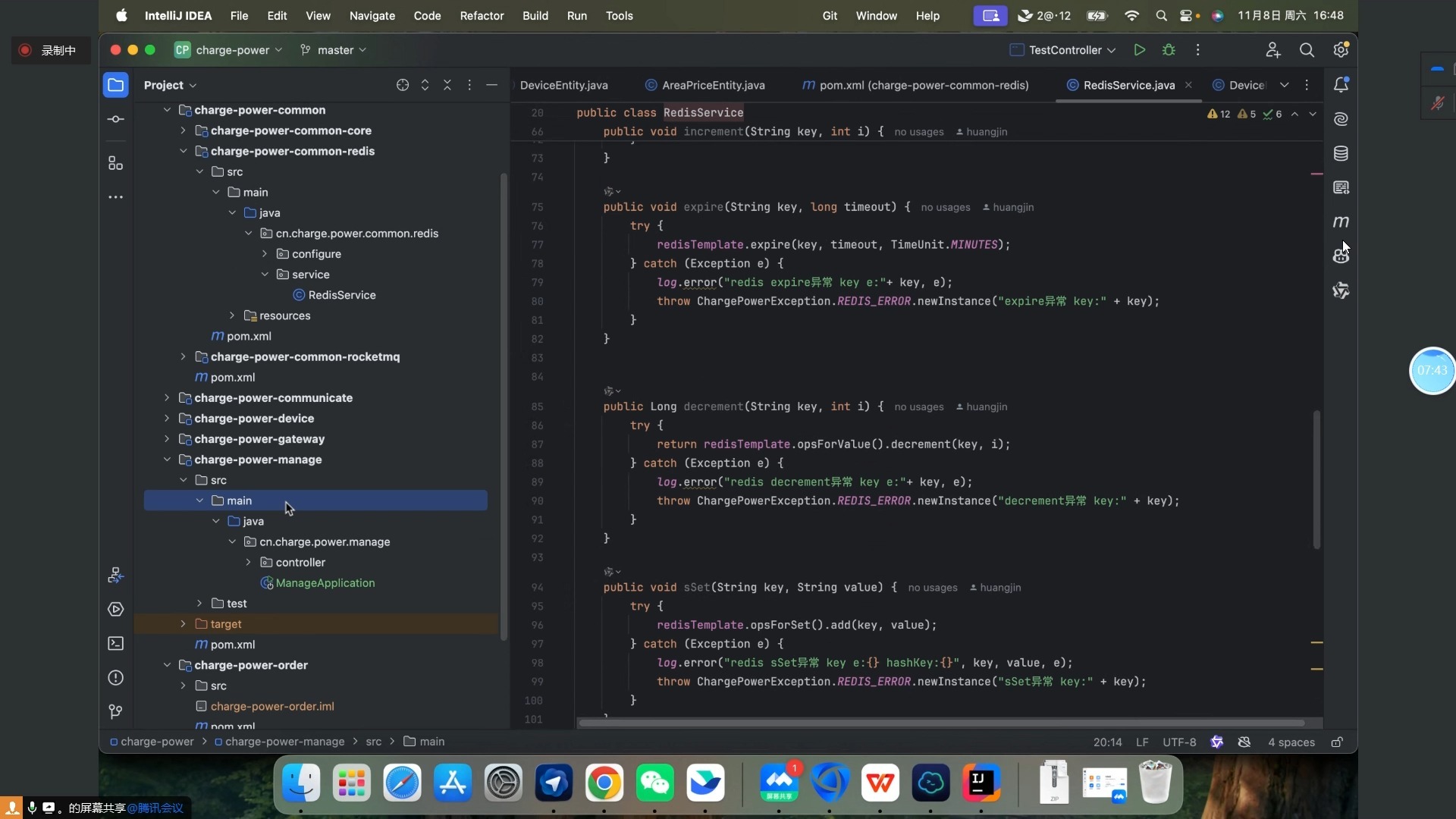
Task: Run TestController with the green play icon
Action: click(x=1139, y=50)
